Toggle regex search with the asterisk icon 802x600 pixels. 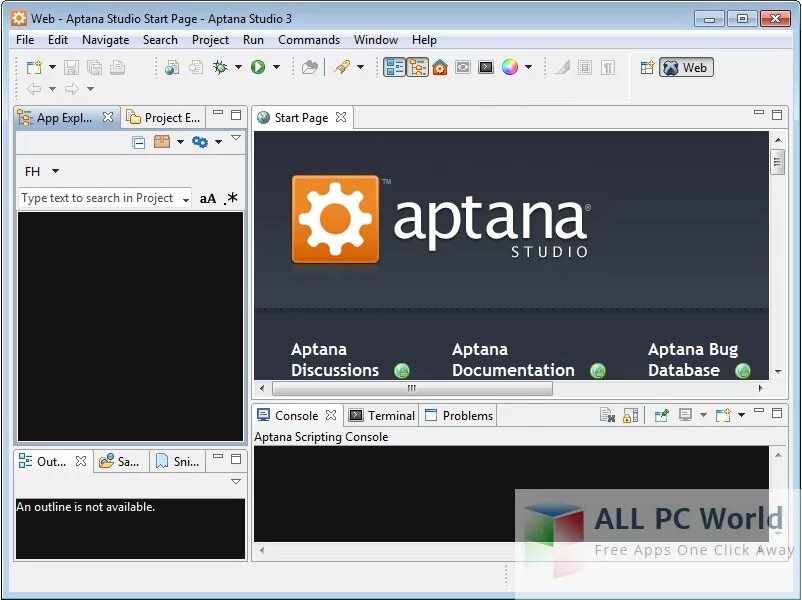231,197
